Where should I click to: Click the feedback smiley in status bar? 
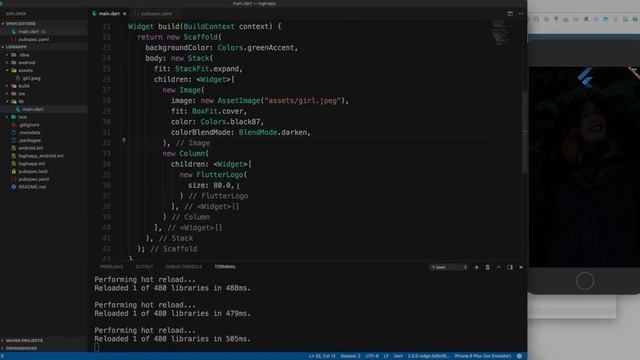(x=519, y=356)
